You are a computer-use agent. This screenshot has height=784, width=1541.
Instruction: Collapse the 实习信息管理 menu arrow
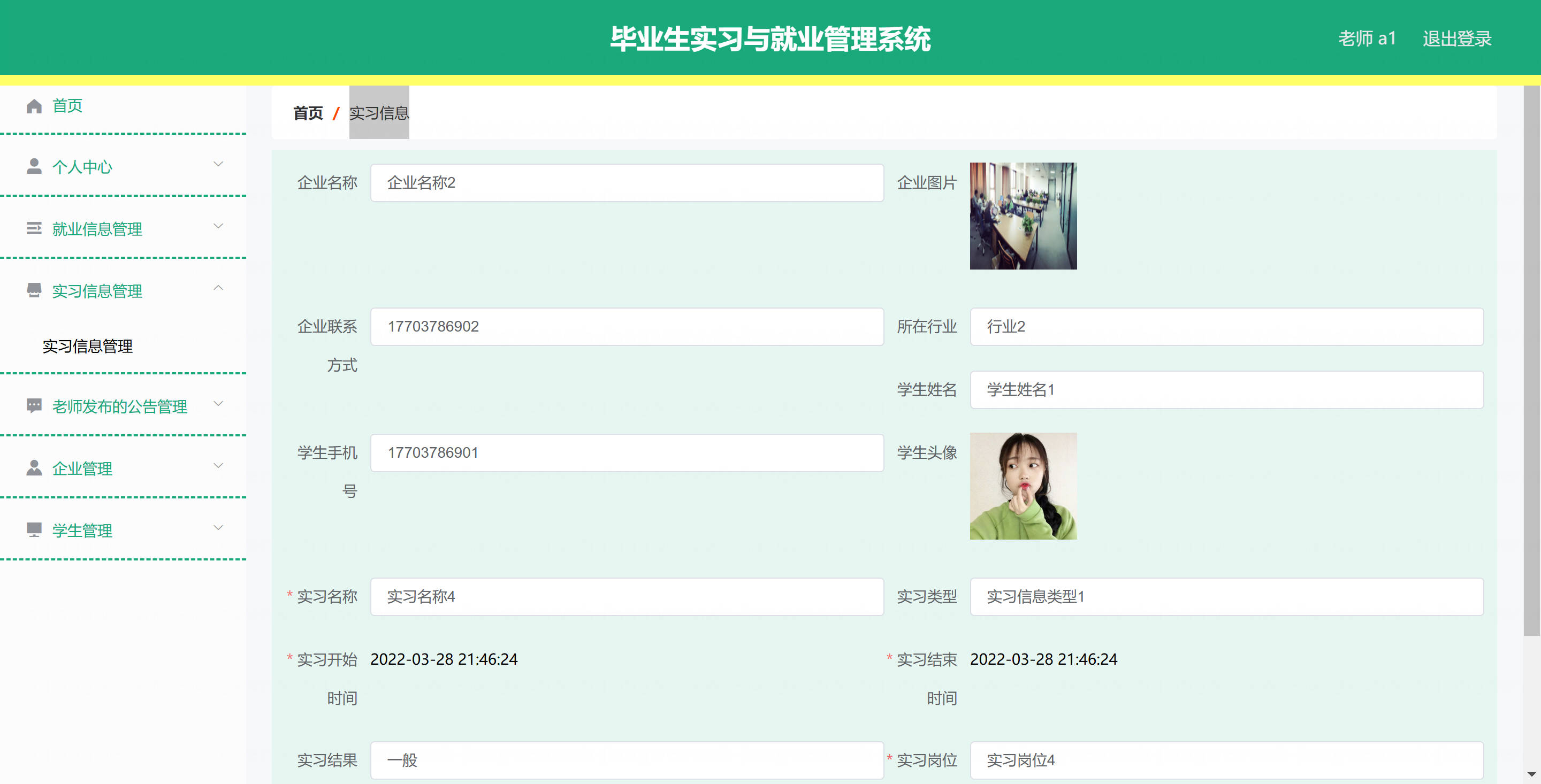[218, 288]
